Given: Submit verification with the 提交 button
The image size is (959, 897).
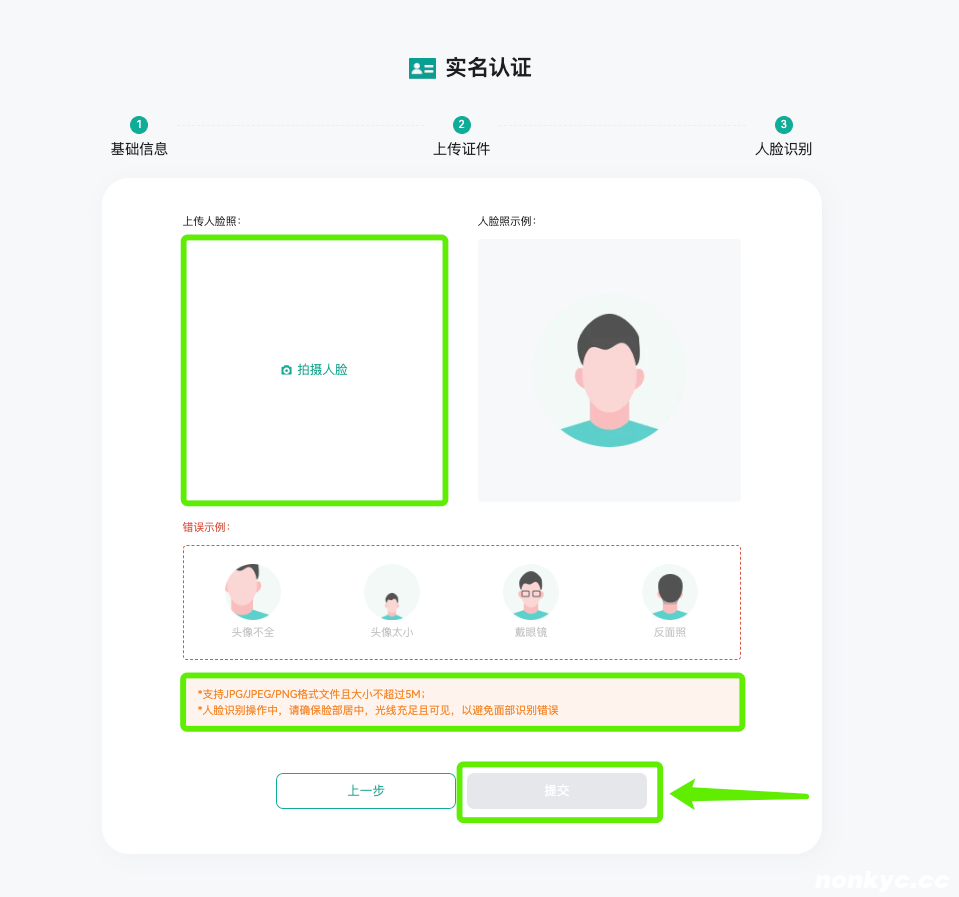Looking at the screenshot, I should 557,791.
